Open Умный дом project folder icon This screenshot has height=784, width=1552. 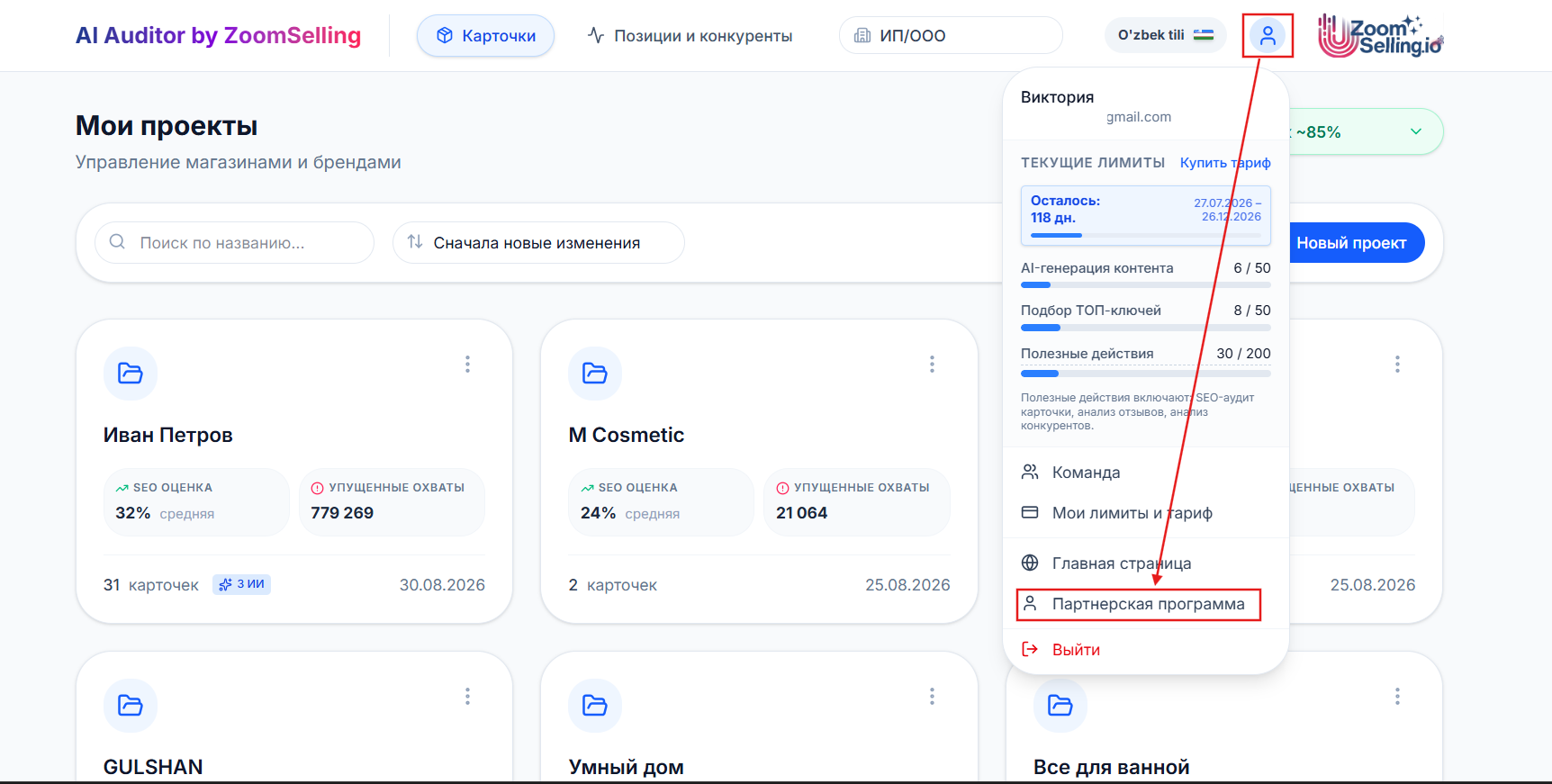point(595,705)
